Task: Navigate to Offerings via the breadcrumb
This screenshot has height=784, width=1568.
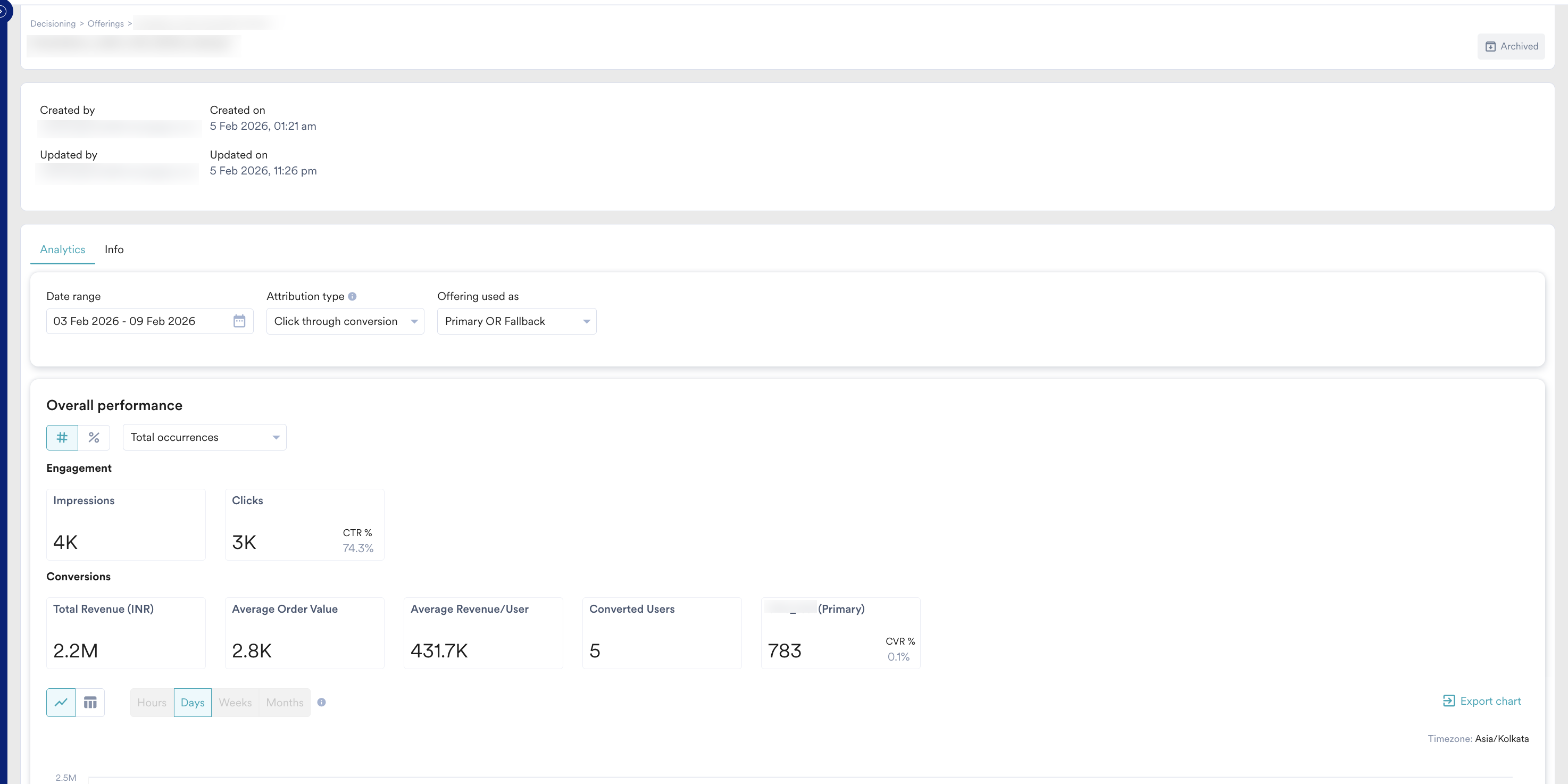Action: pyautogui.click(x=105, y=23)
